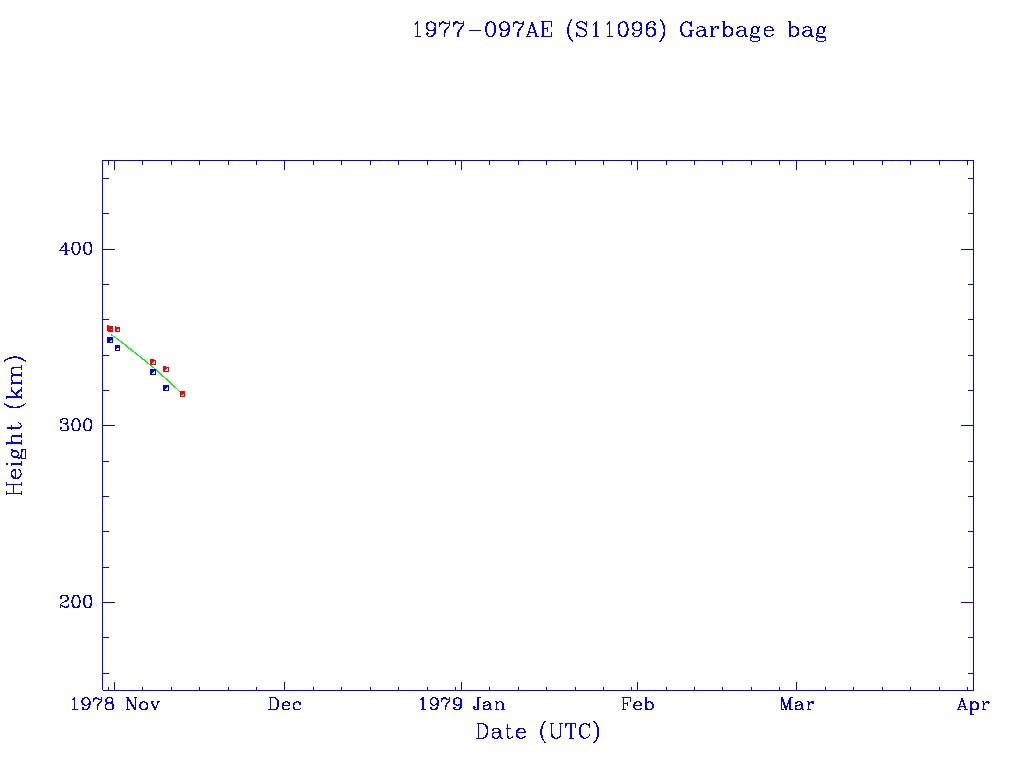Viewport: 1024px width, 768px height.
Task: Click the 'Date (UTC)' x-axis label
Action: point(538,732)
